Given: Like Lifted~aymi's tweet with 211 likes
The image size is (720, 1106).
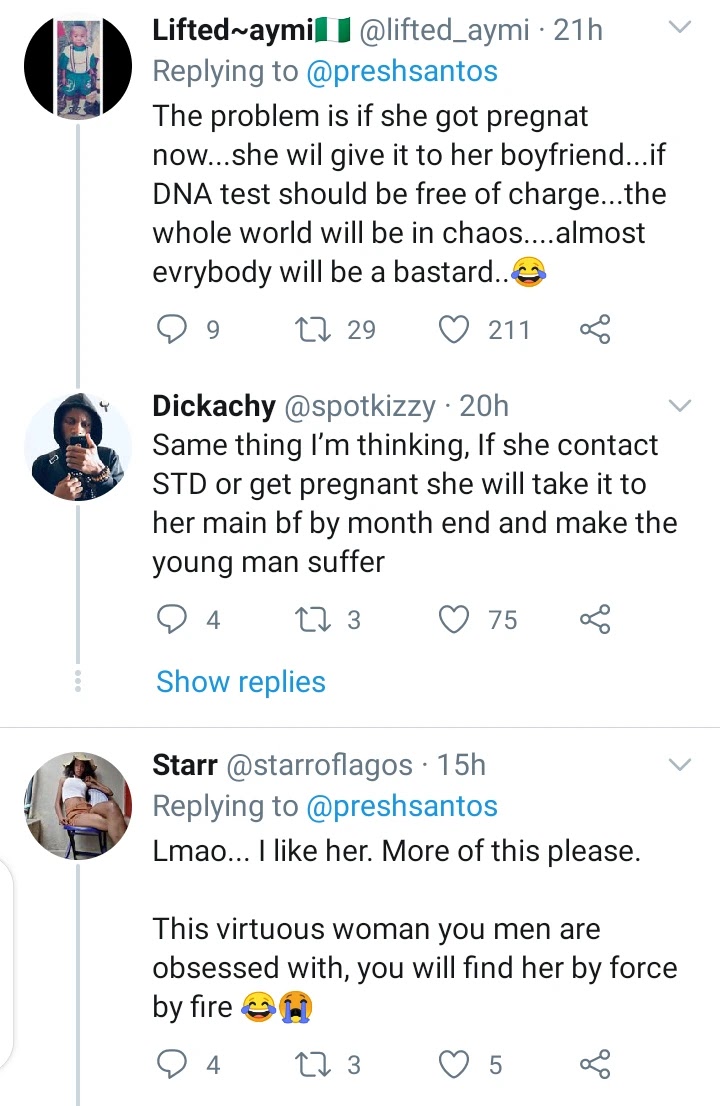Looking at the screenshot, I should (455, 330).
